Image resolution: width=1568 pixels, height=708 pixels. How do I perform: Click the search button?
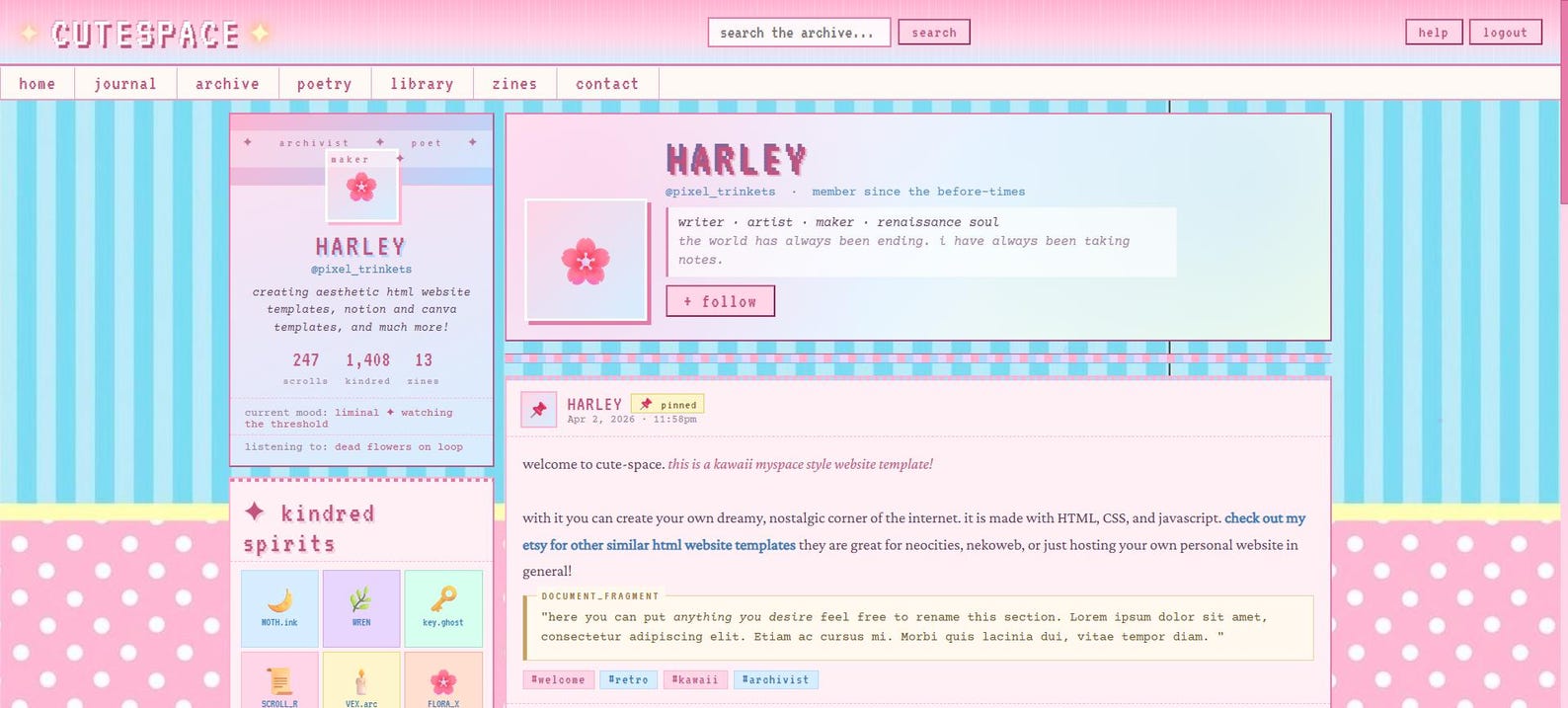coord(934,33)
